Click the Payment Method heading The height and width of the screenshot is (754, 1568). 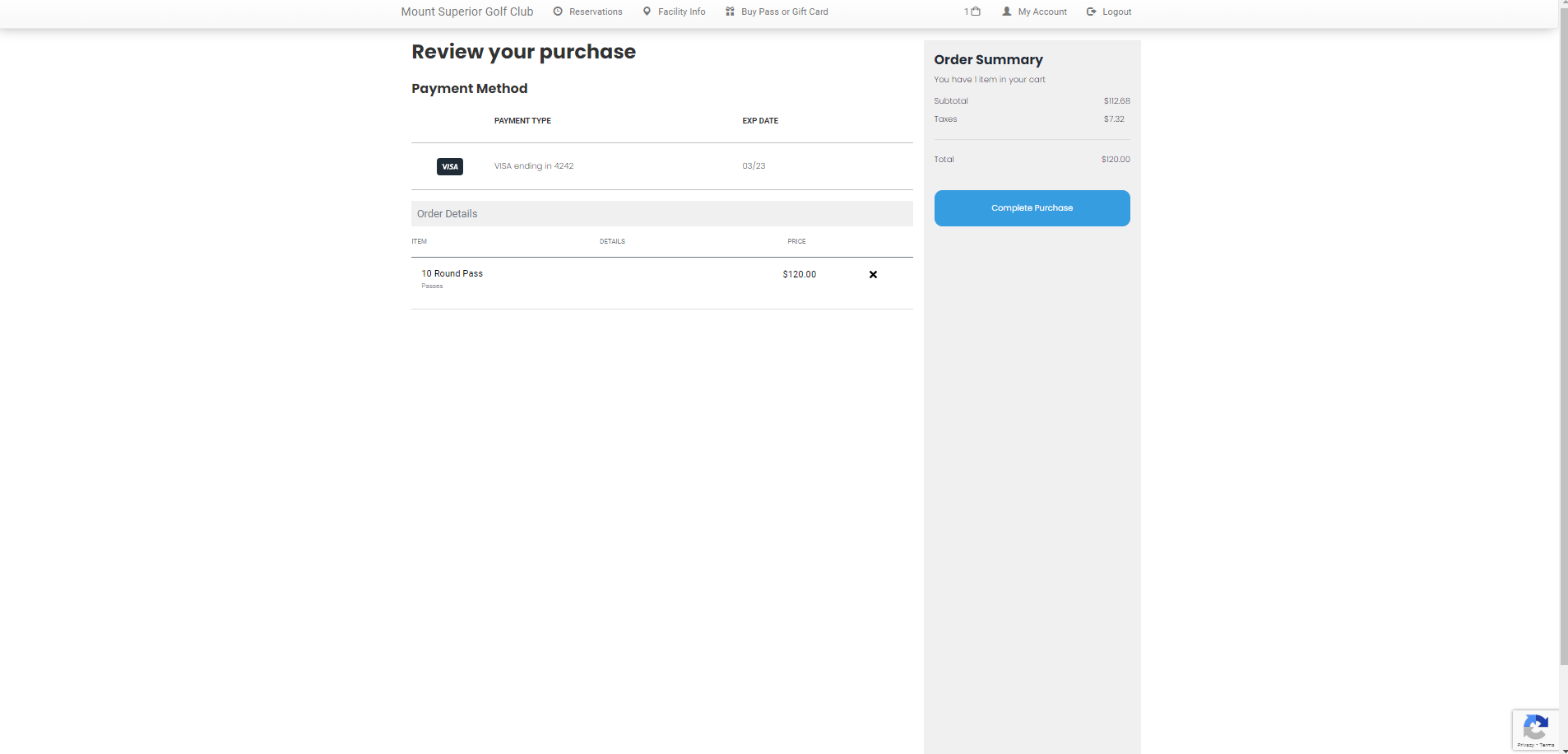coord(469,89)
